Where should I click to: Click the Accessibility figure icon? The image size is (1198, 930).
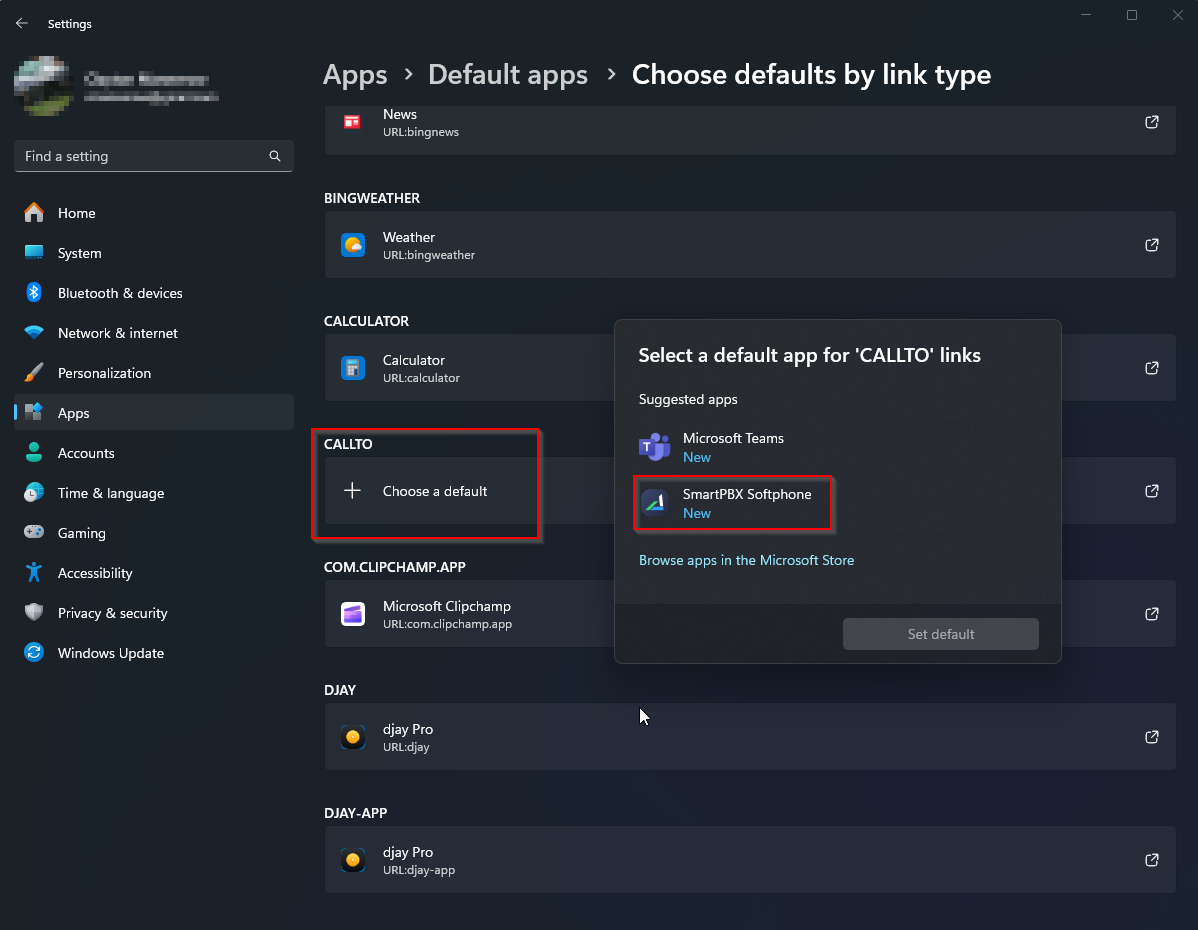click(34, 572)
